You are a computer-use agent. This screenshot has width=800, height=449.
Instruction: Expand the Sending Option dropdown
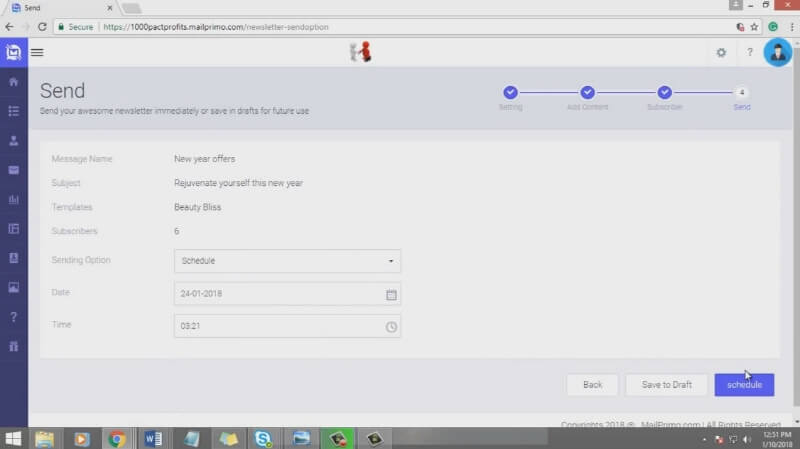pyautogui.click(x=287, y=261)
